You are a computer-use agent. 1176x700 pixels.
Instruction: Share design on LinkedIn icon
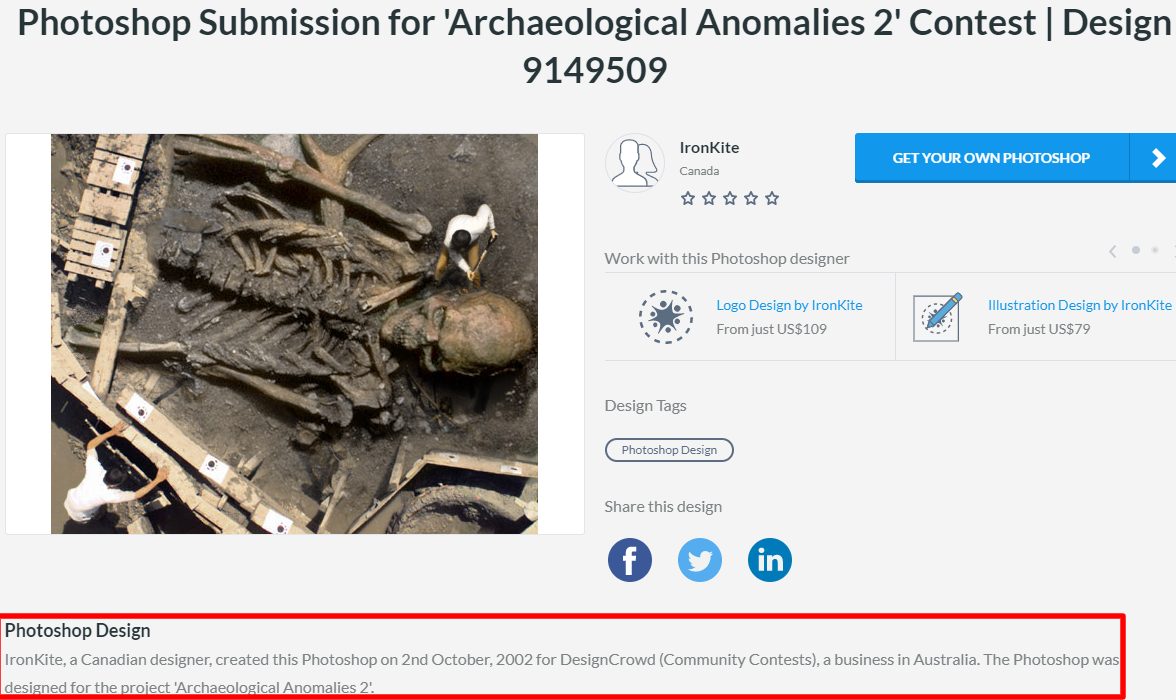770,560
